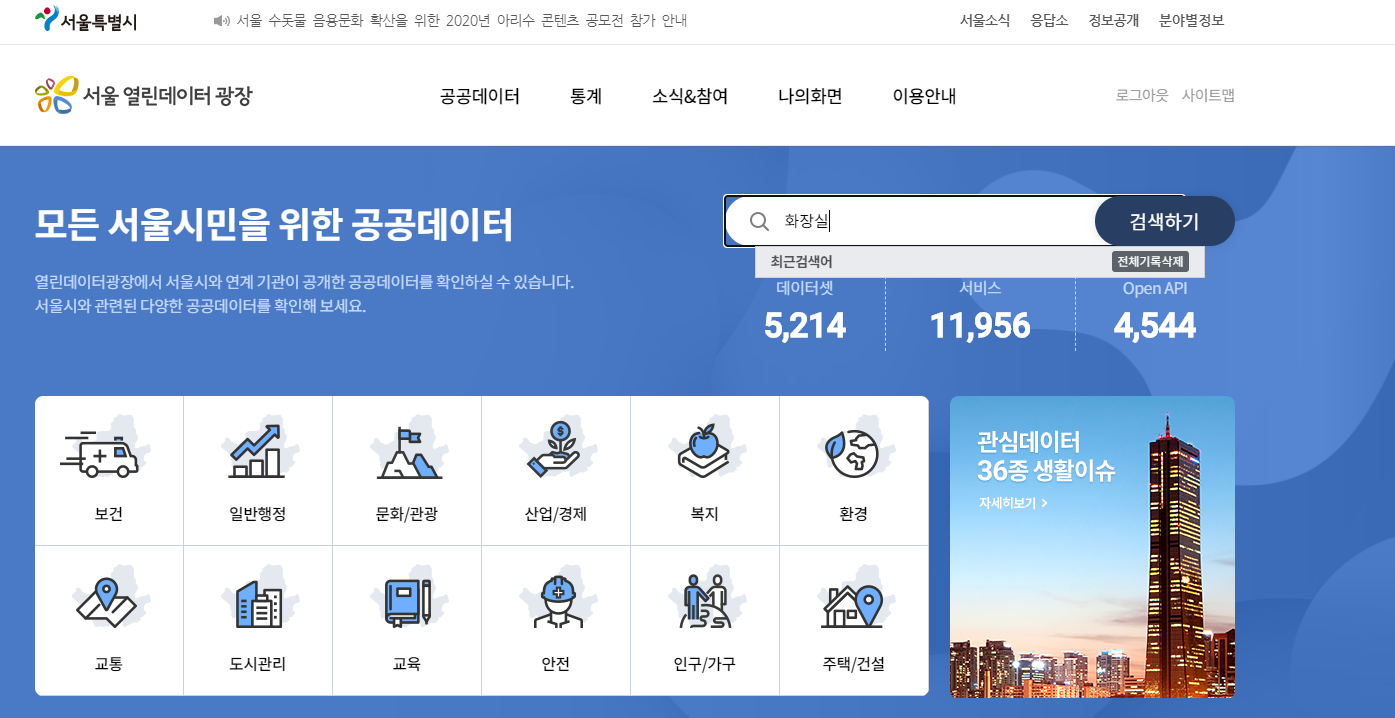Click the 보건 category label
Screen dimensions: 1395x718
pos(109,514)
